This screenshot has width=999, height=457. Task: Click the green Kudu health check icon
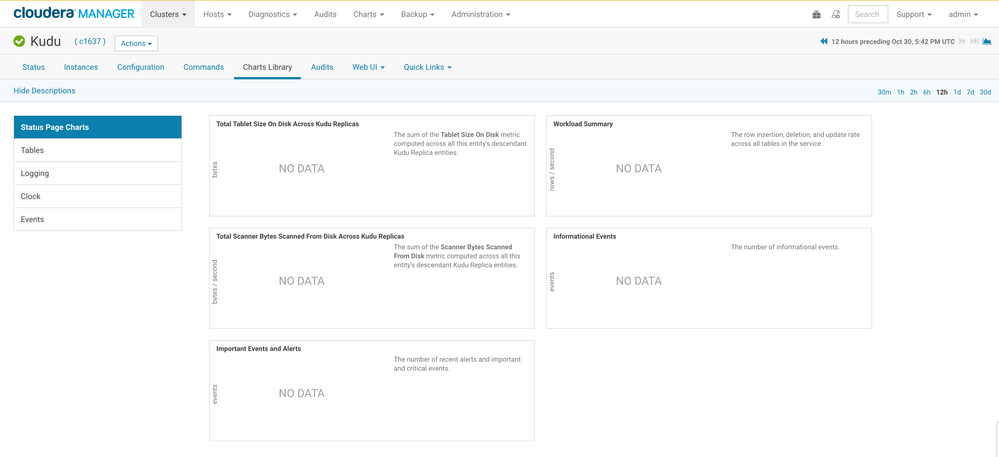(19, 41)
